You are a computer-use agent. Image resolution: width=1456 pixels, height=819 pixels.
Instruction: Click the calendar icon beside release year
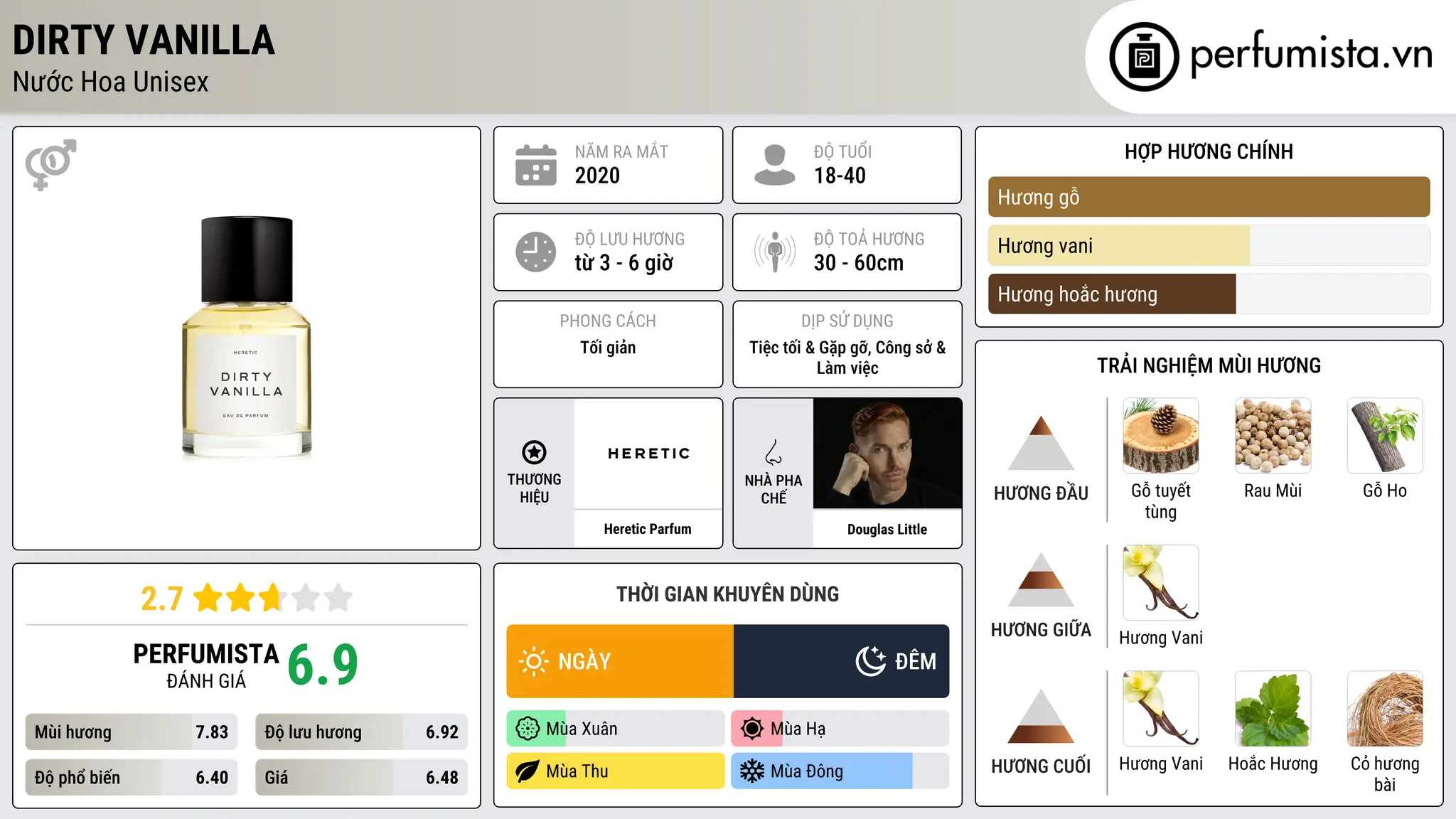pos(536,165)
